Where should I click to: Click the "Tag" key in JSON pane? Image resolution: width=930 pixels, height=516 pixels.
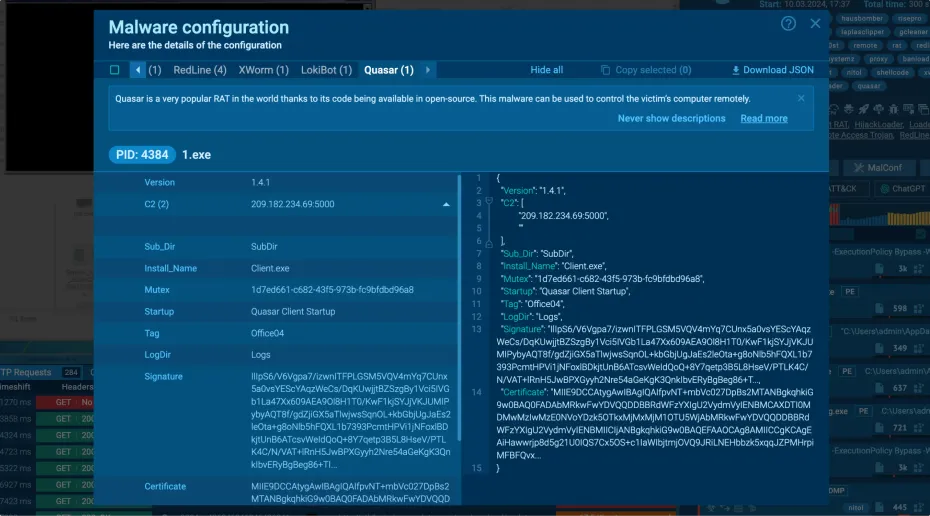pos(510,304)
